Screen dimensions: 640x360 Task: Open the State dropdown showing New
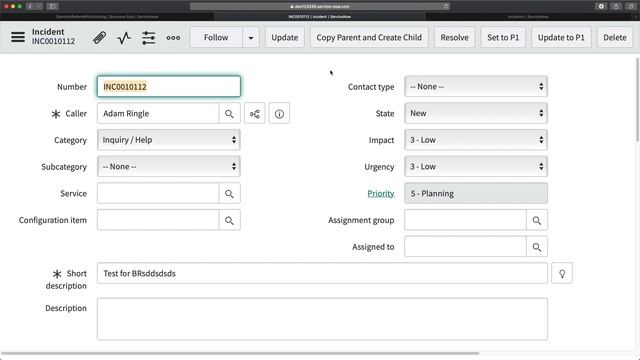click(x=476, y=113)
